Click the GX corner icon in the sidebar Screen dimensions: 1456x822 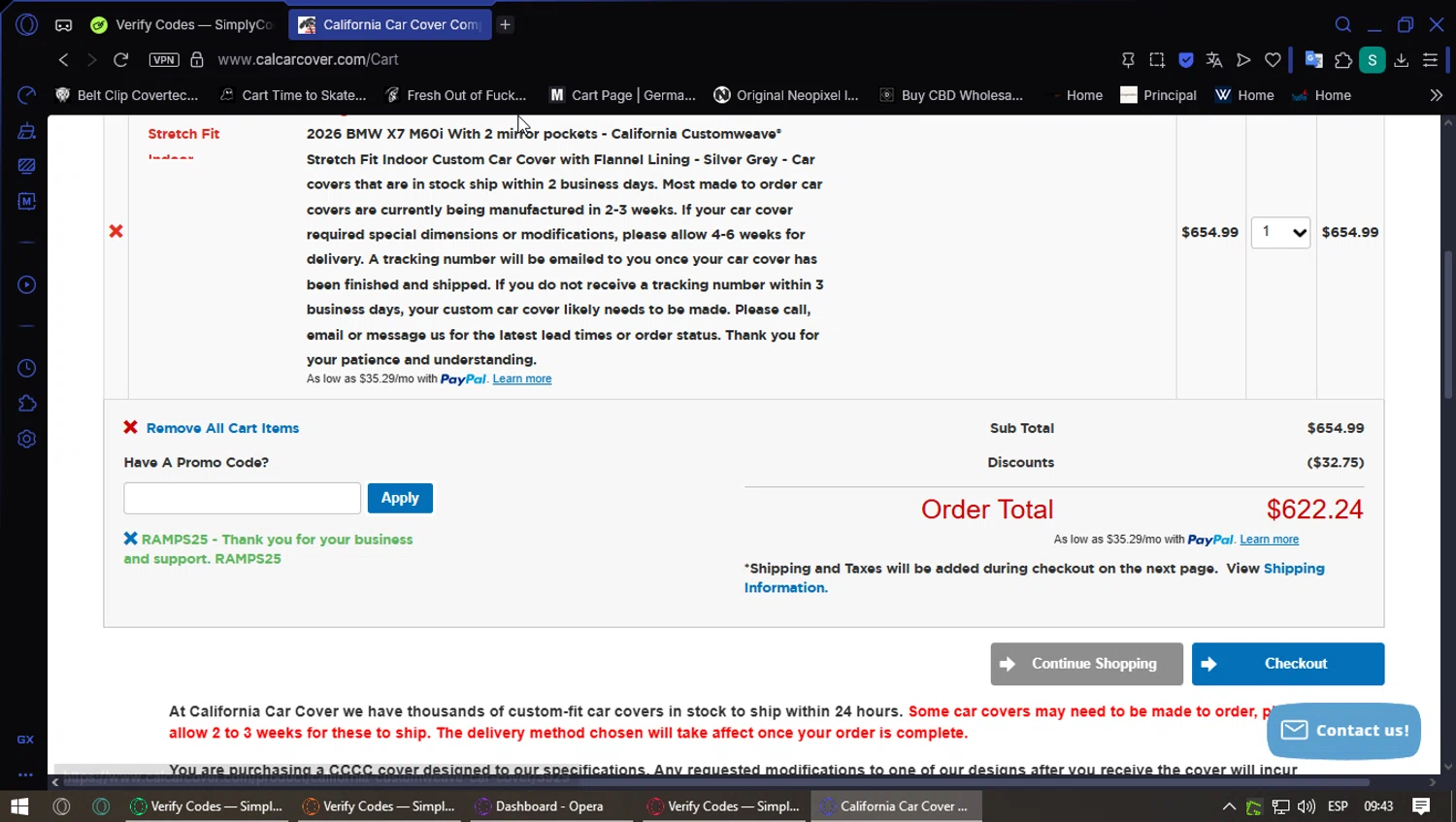tap(26, 740)
